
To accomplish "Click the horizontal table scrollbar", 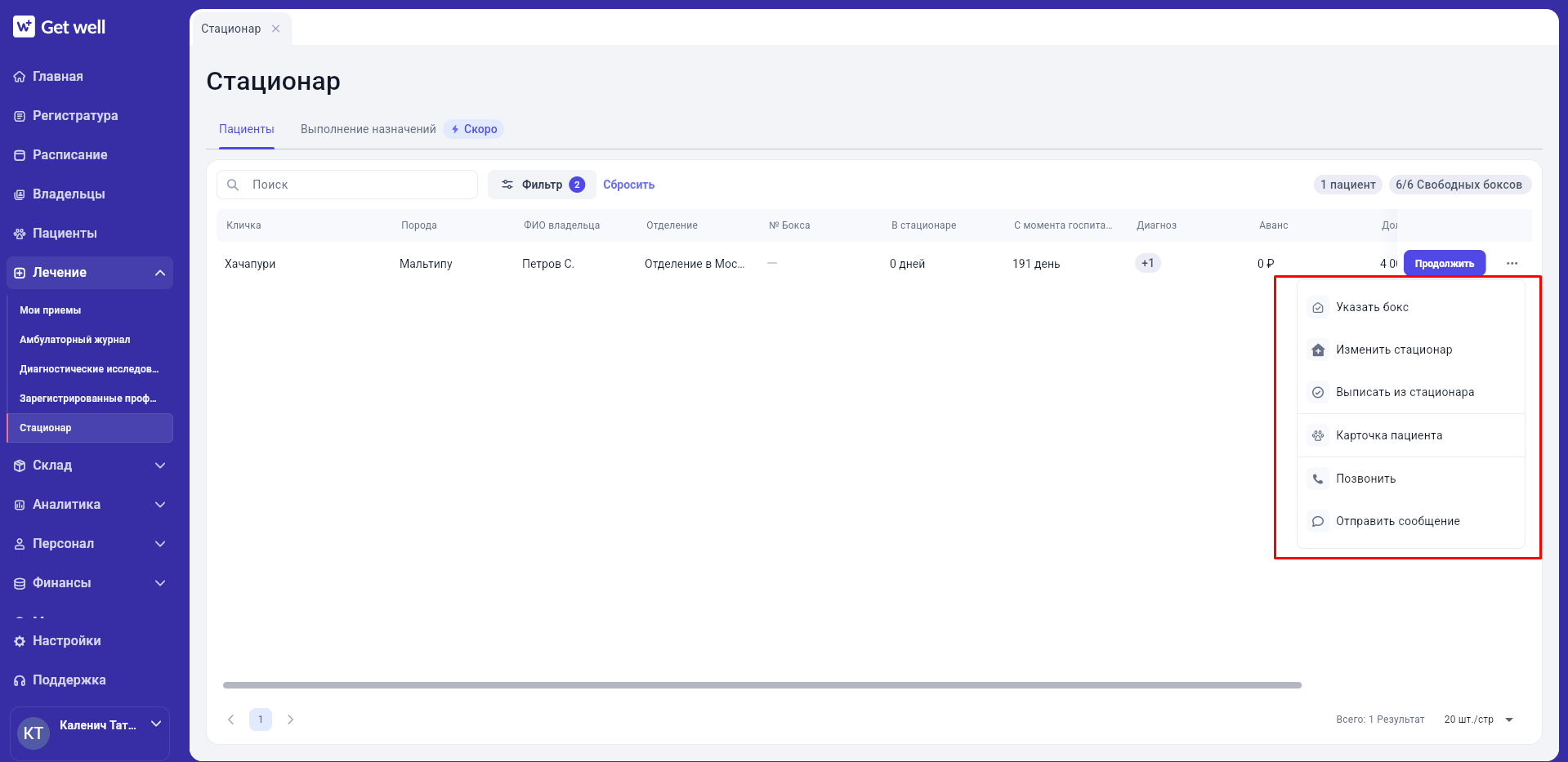I will click(762, 685).
